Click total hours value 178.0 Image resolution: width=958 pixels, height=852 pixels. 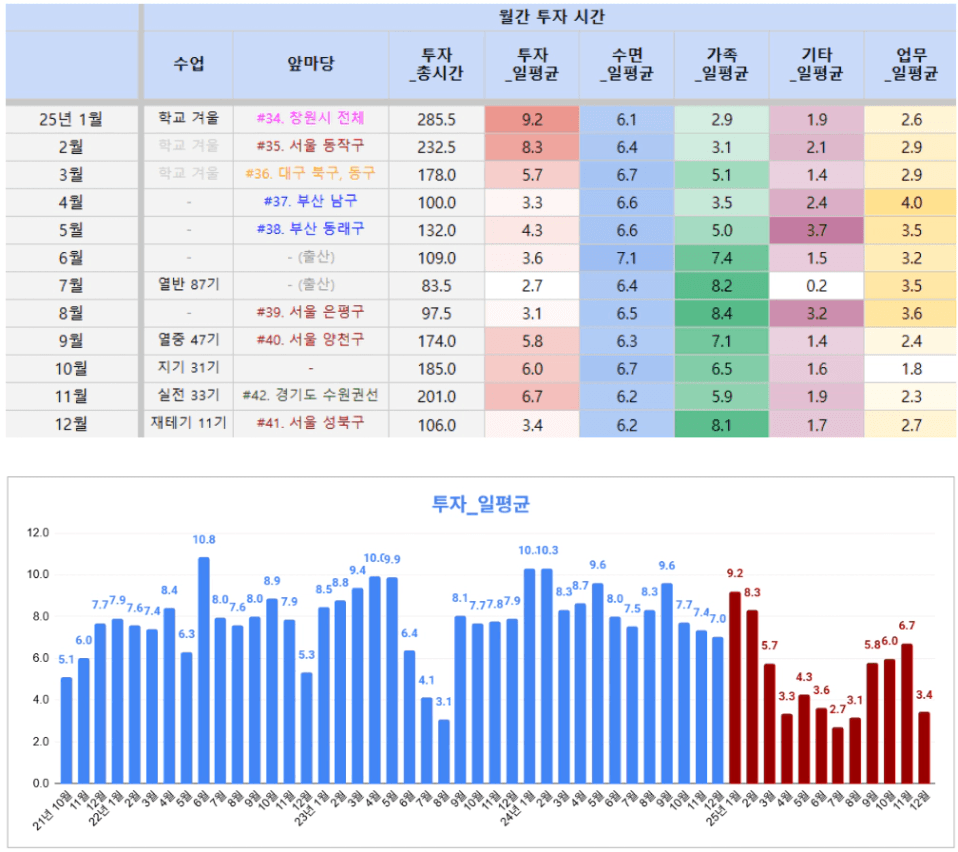click(x=436, y=175)
